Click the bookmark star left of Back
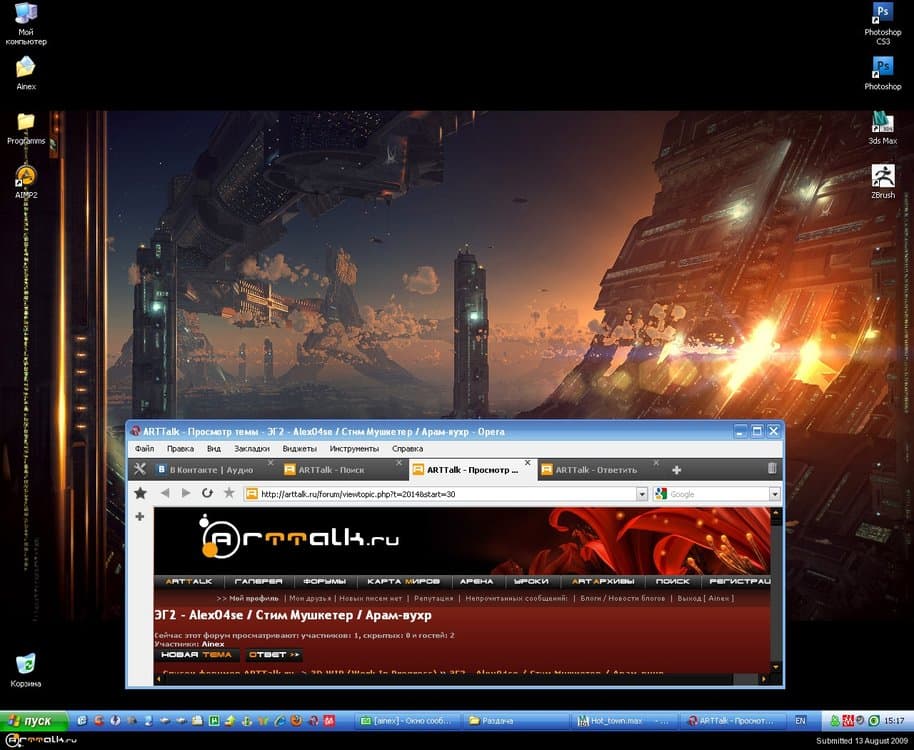This screenshot has height=750, width=914. (x=141, y=493)
